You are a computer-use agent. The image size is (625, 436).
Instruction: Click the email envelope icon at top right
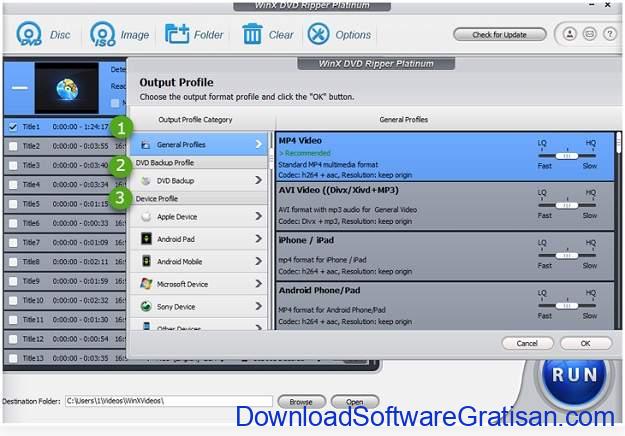coord(589,34)
